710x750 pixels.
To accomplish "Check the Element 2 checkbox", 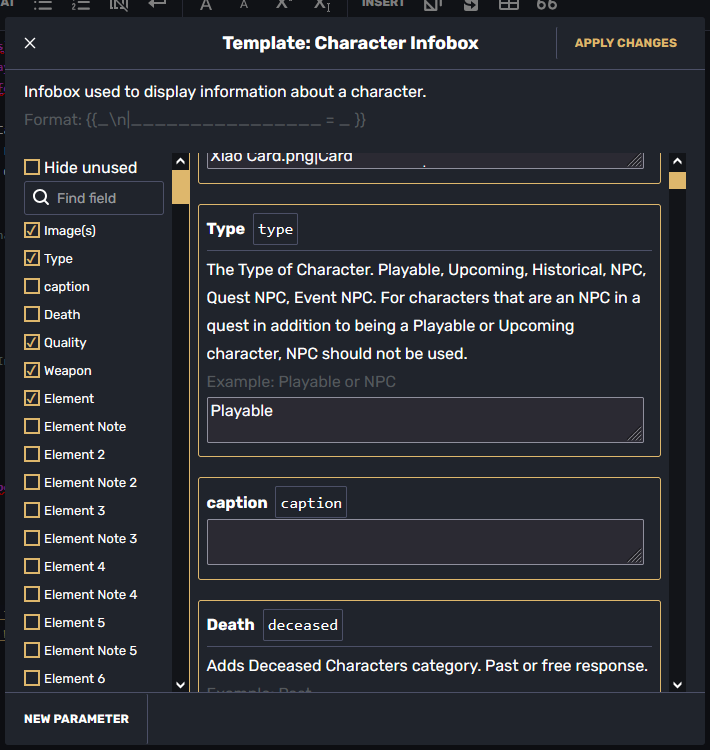I will point(32,454).
